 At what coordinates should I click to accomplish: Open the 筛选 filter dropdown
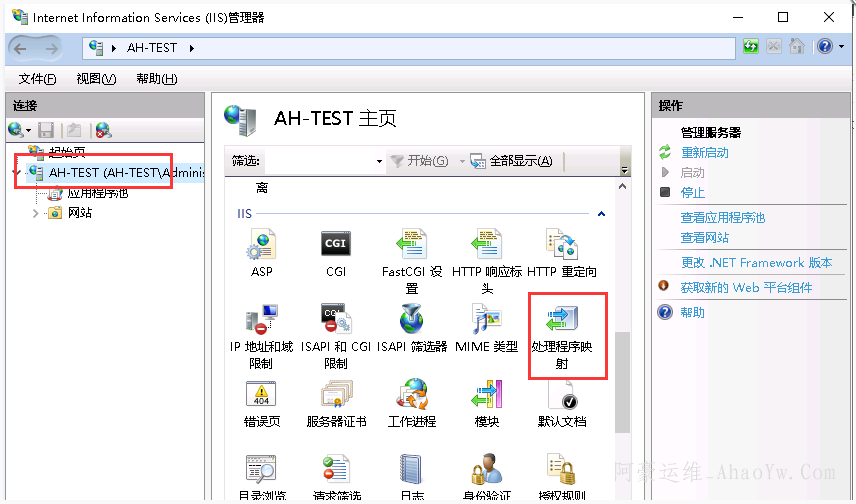tap(379, 161)
